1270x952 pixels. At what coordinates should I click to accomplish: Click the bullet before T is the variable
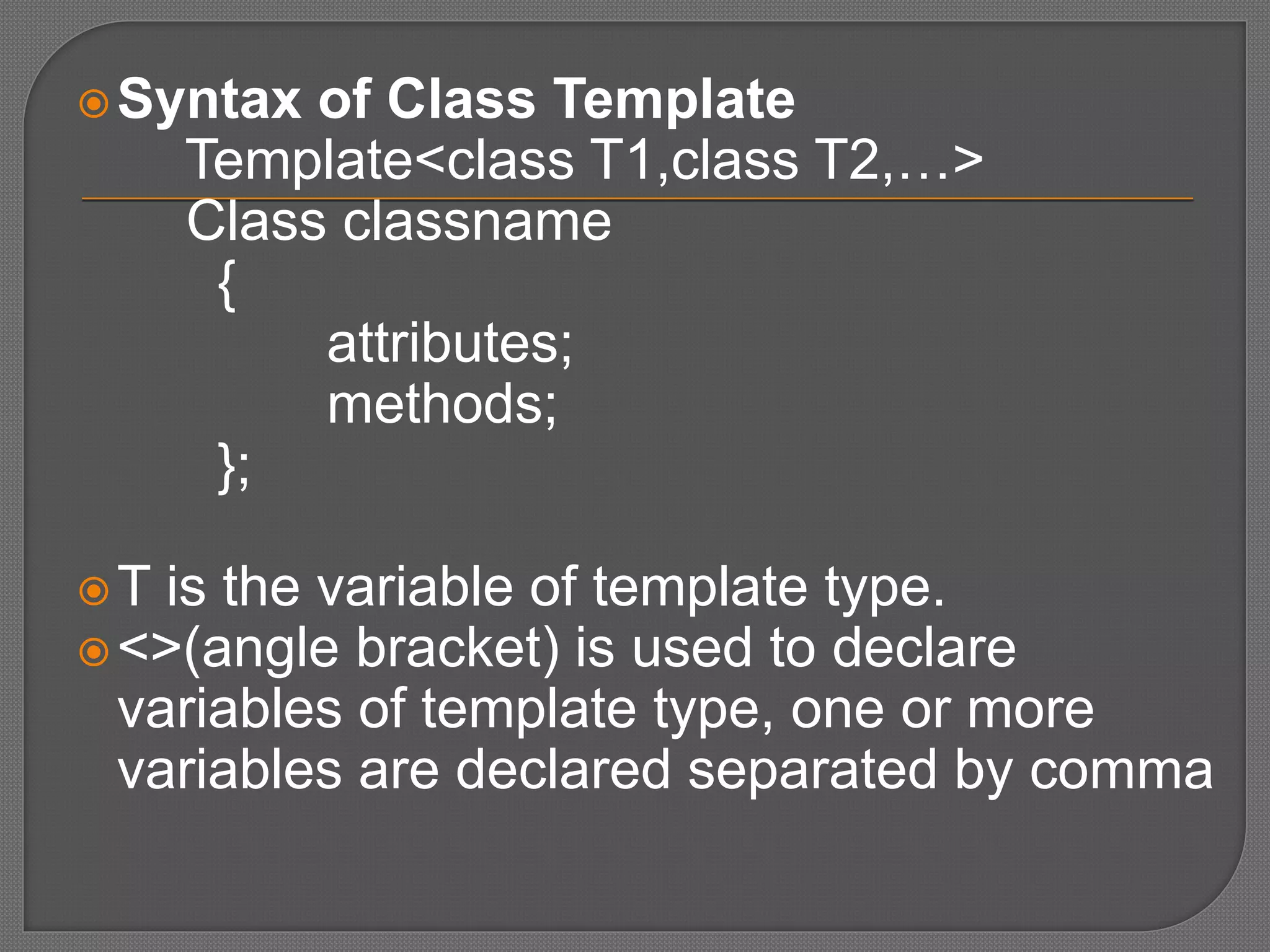click(x=94, y=591)
